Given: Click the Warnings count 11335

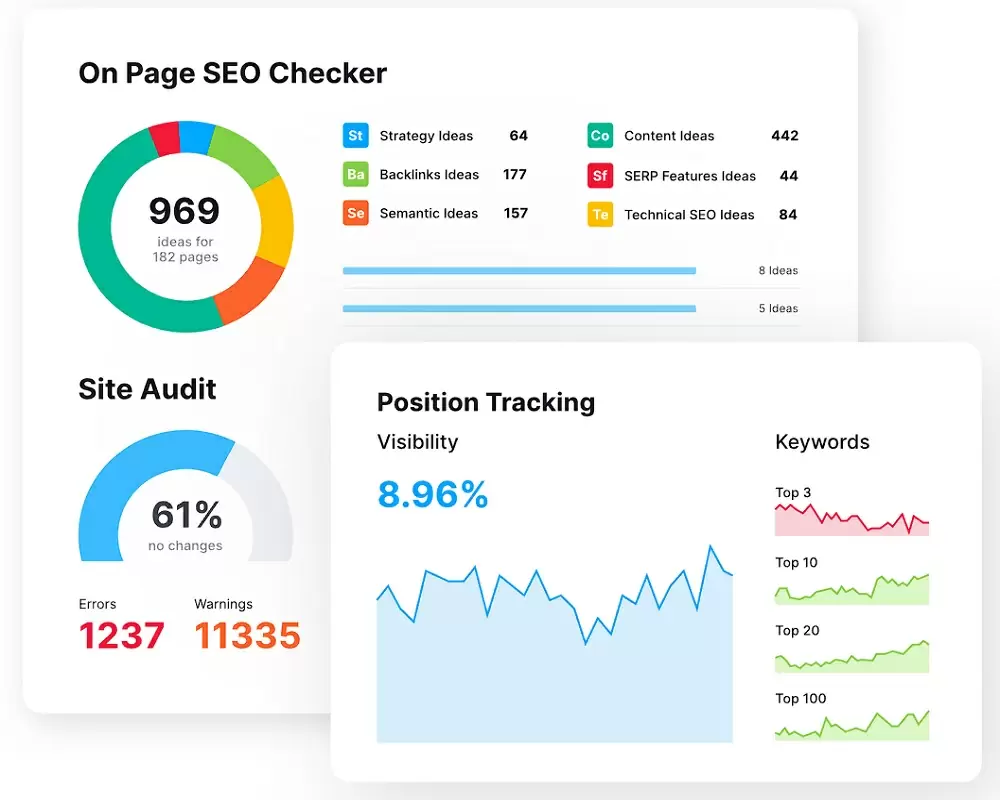Looking at the screenshot, I should click(249, 635).
